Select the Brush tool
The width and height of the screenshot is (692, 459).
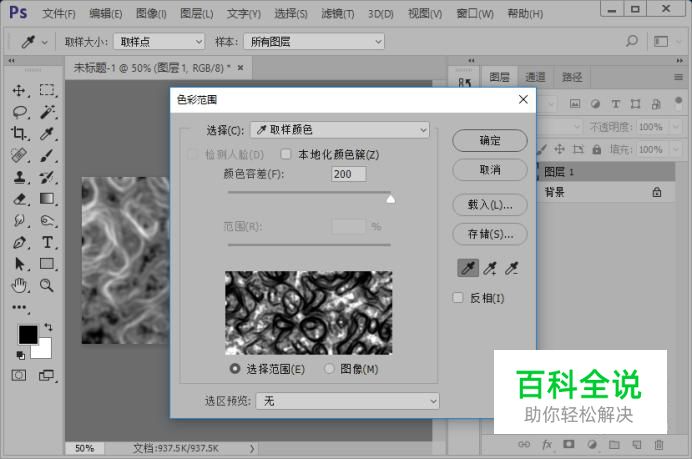click(47, 155)
